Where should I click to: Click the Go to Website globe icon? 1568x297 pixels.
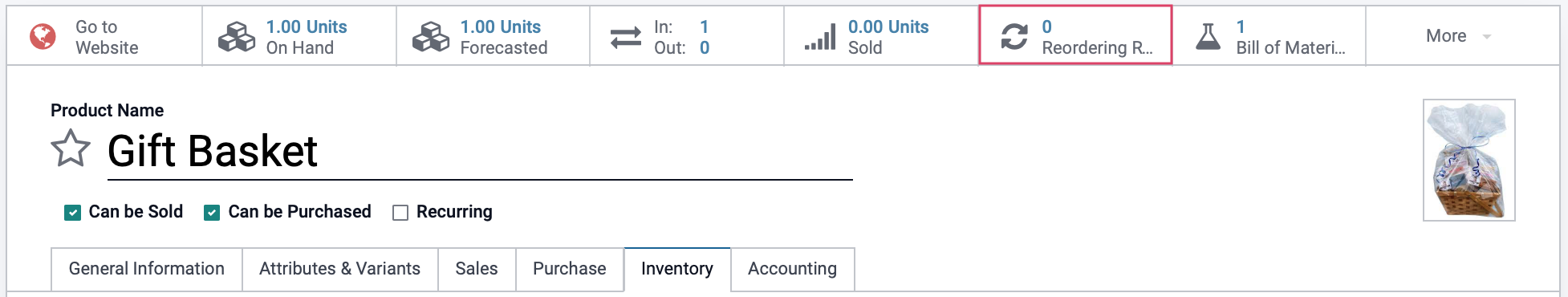(x=43, y=36)
